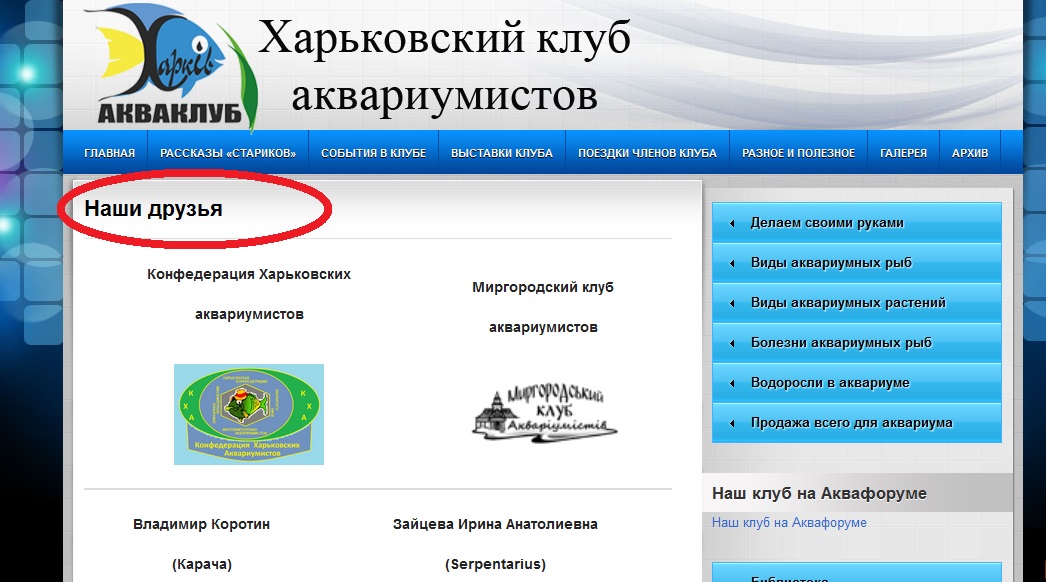Image resolution: width=1046 pixels, height=582 pixels.
Task: Click arrow icon beside Водоросли в аквариуме
Action: pyautogui.click(x=732, y=383)
